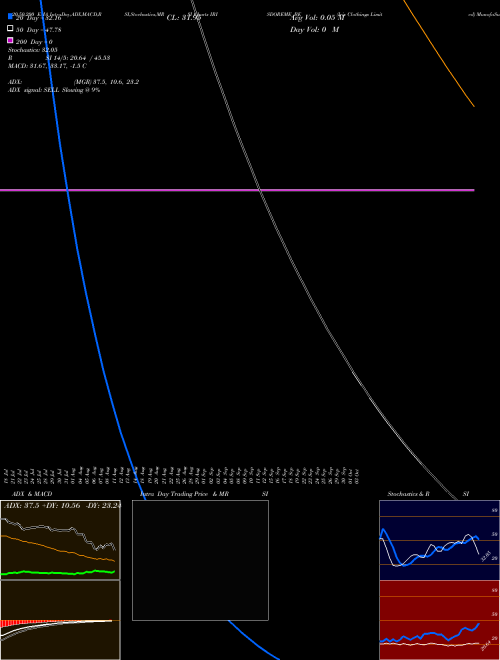Open the ADX line chart panel
500x660 pixels.
click(60, 540)
